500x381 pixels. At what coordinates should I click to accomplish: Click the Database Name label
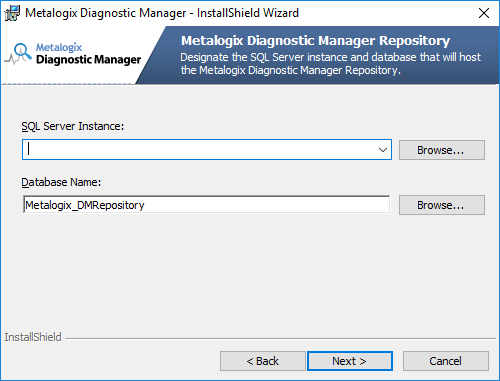tap(61, 182)
